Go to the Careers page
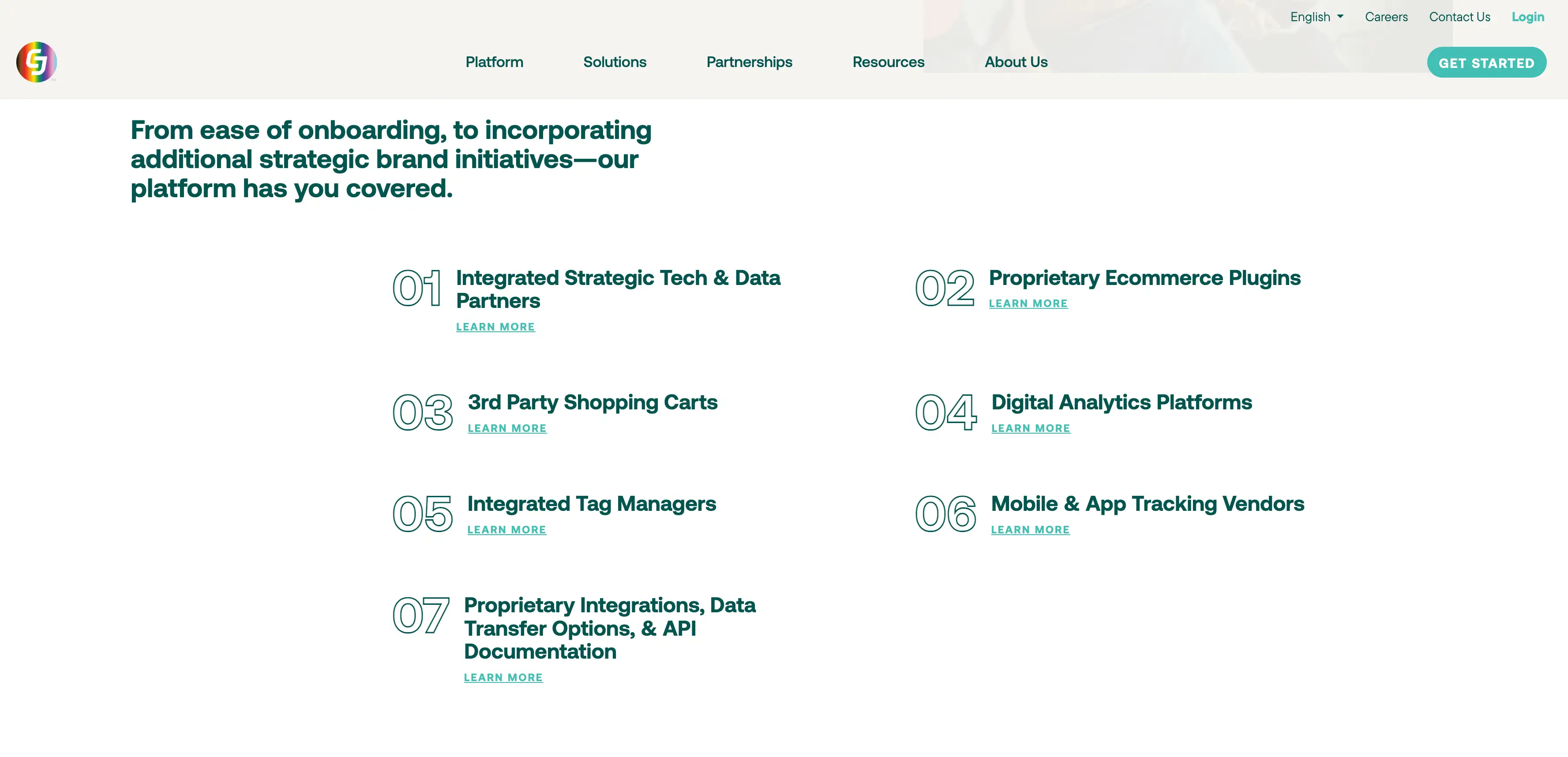 click(1386, 17)
